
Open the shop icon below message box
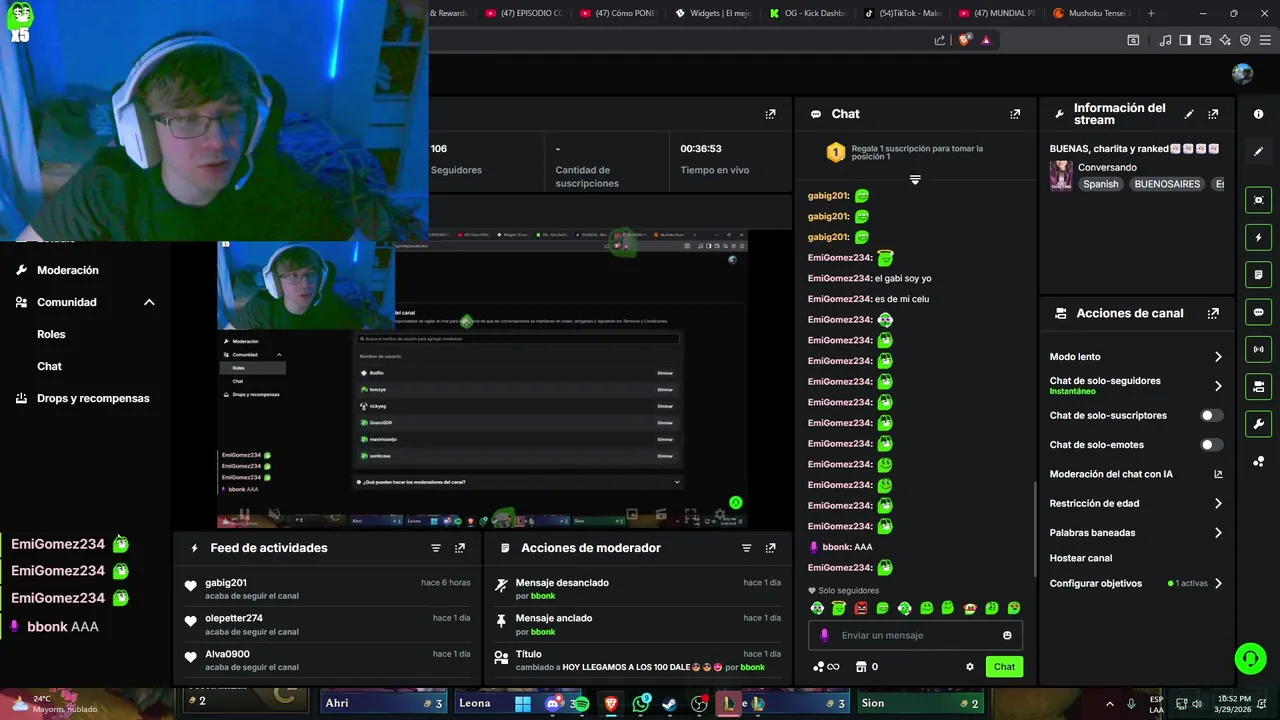(x=860, y=667)
